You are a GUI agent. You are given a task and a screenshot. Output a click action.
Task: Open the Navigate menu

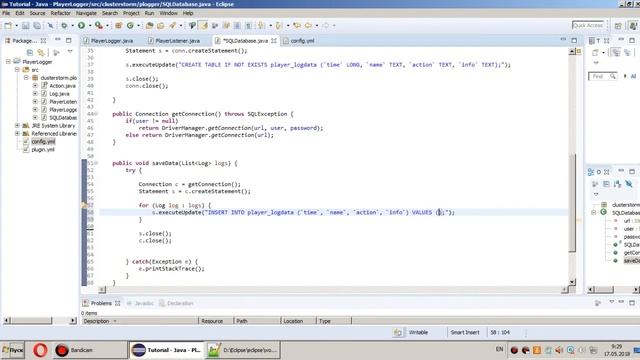point(86,13)
